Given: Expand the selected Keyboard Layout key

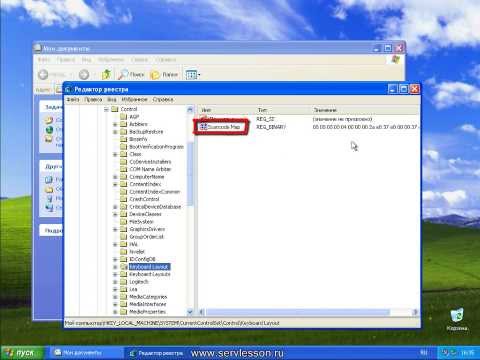Looking at the screenshot, I should (x=115, y=267).
